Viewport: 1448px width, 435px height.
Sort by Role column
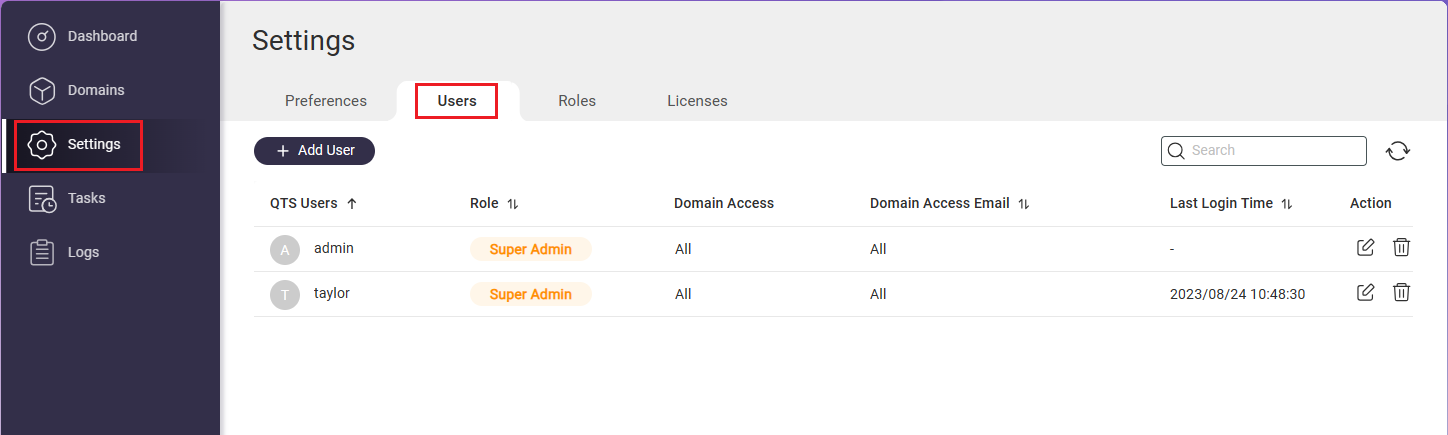point(512,204)
